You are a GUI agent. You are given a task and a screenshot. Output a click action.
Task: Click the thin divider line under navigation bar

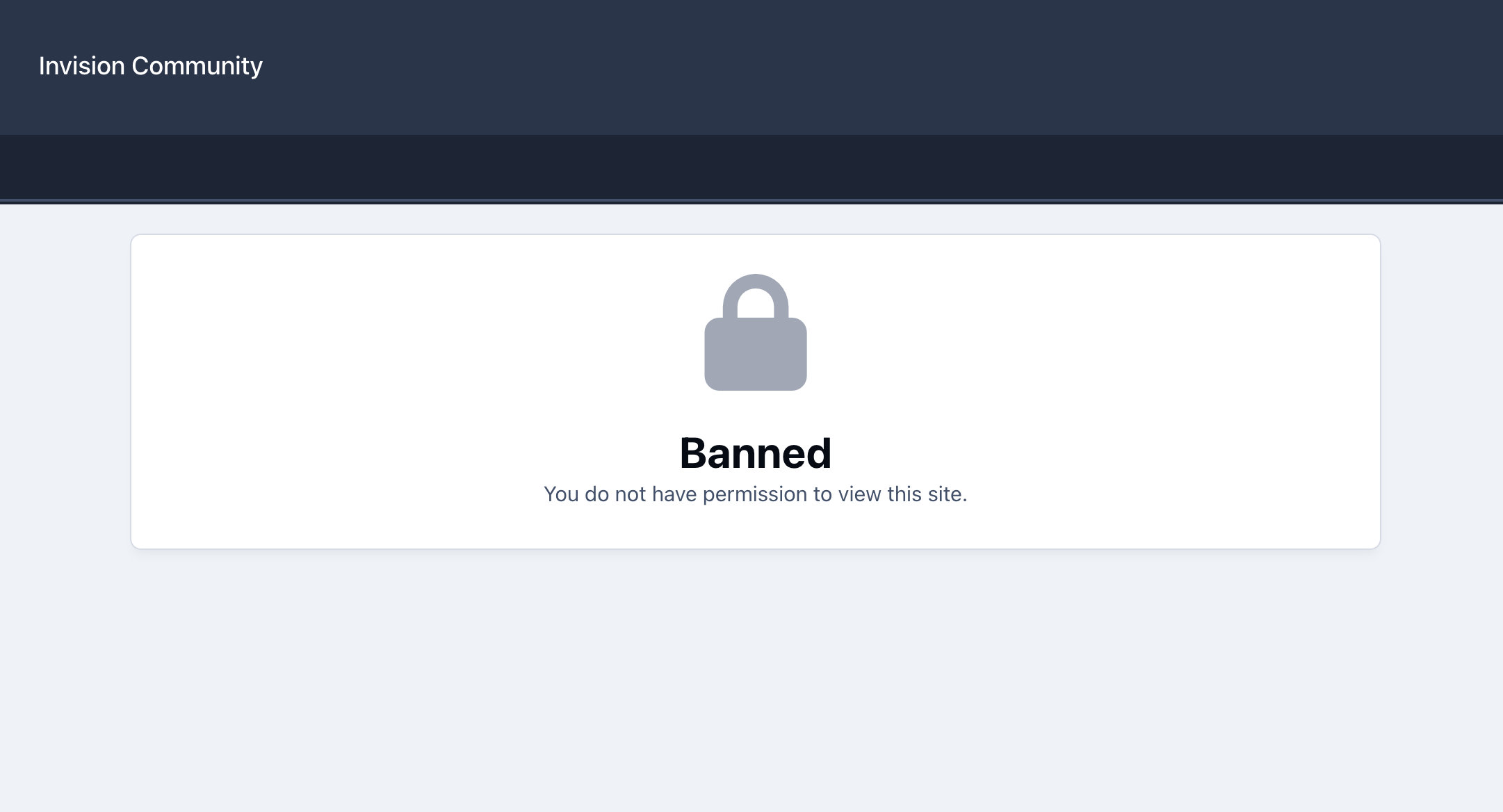point(751,202)
